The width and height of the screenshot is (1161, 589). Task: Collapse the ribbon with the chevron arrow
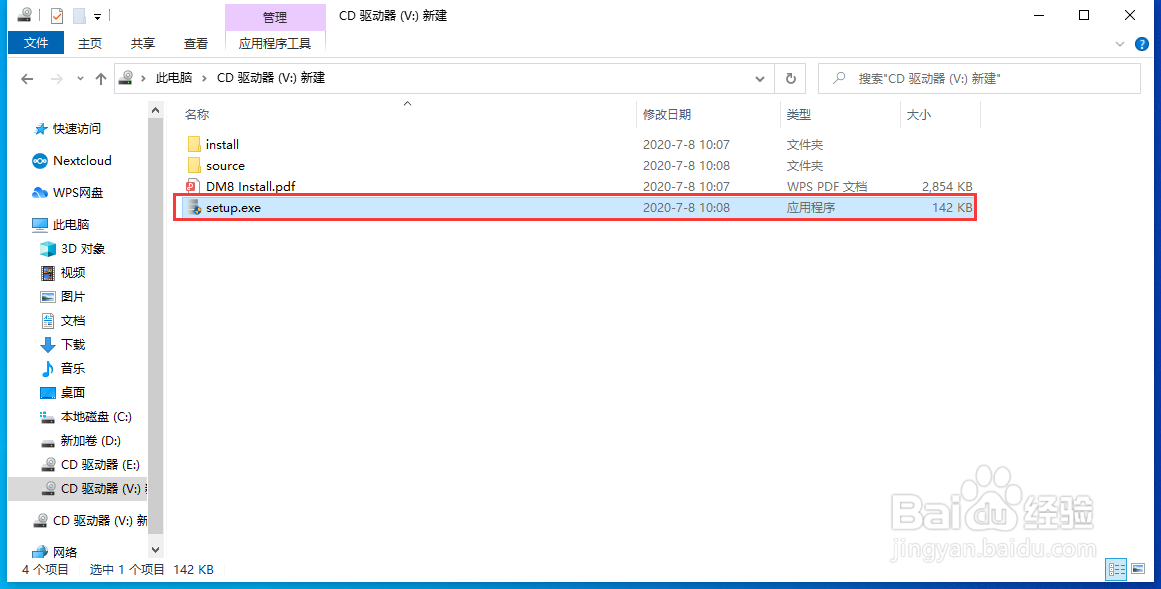(x=1120, y=43)
